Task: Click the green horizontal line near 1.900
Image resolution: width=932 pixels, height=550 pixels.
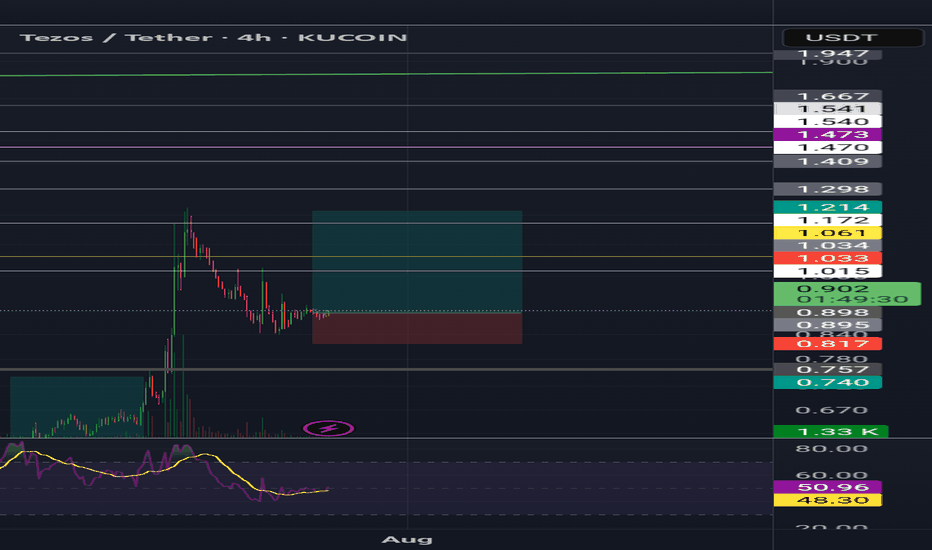Action: (386, 74)
